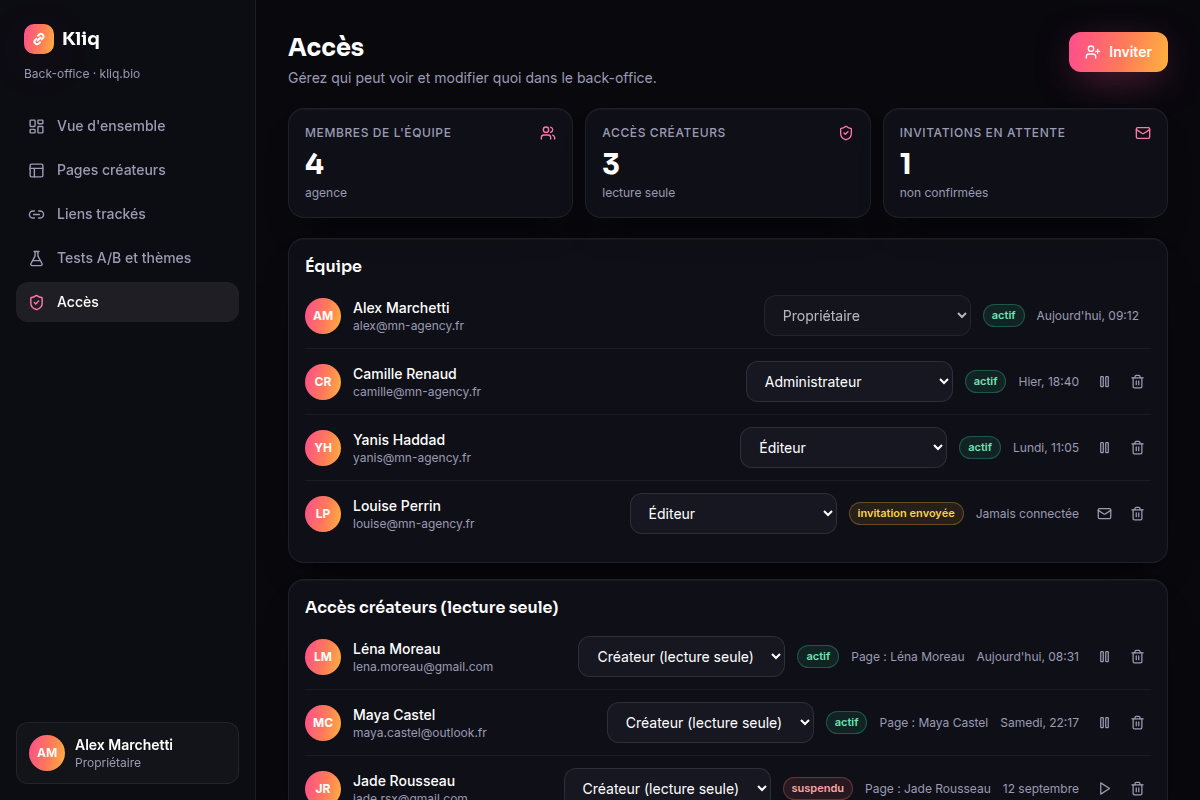Click Maya Castel's MC avatar
The height and width of the screenshot is (800, 1200).
coord(323,722)
